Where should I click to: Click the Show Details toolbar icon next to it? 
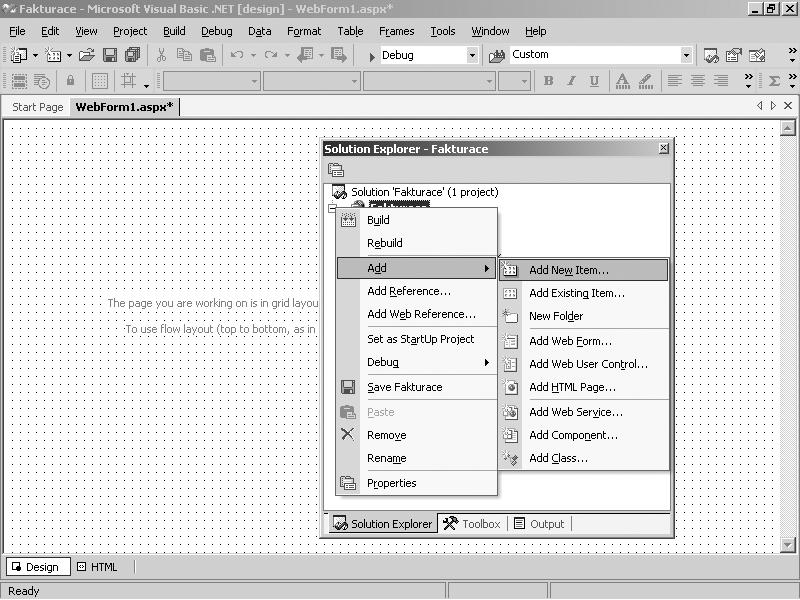pos(42,81)
